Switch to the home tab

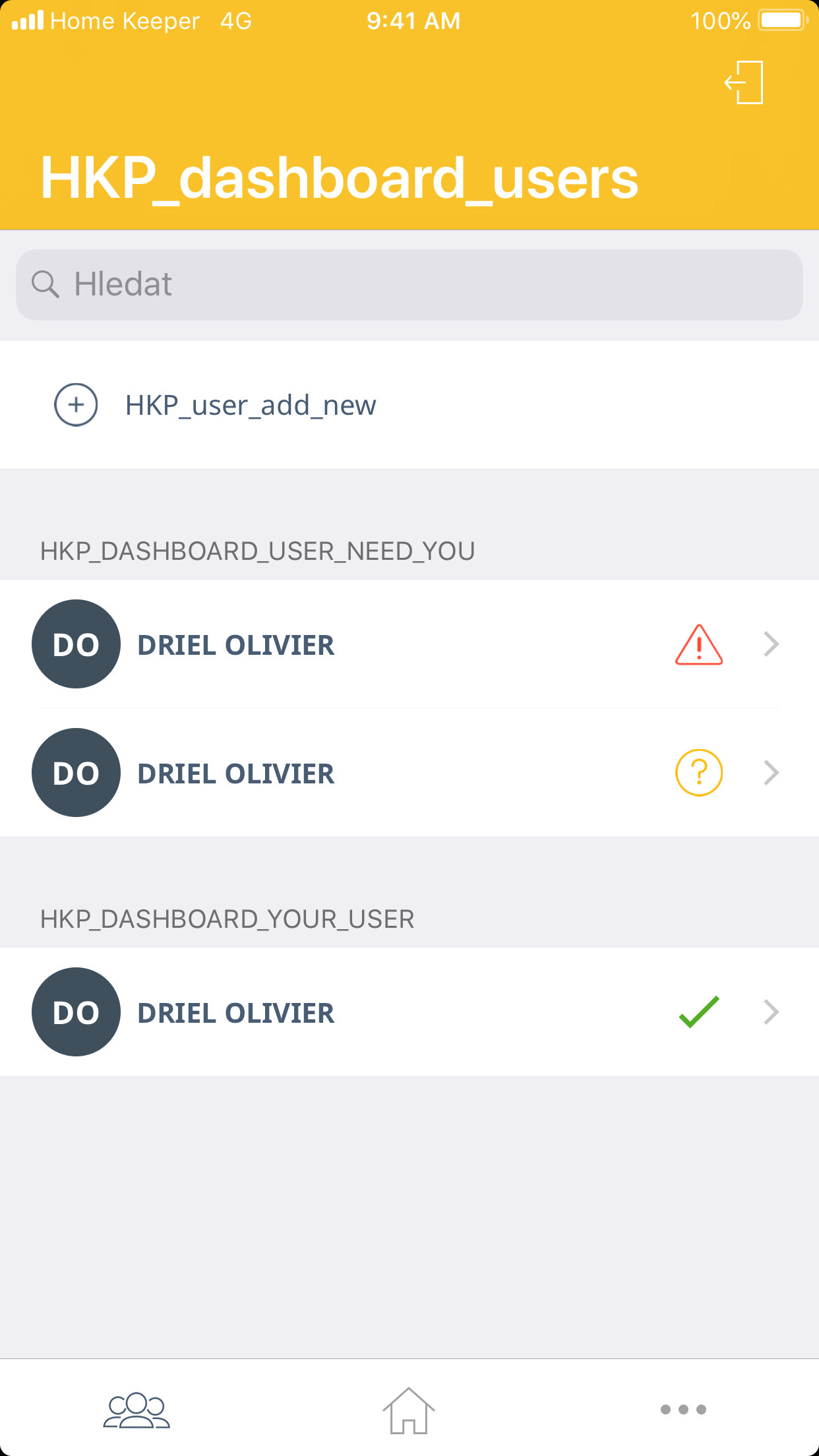click(x=409, y=1410)
